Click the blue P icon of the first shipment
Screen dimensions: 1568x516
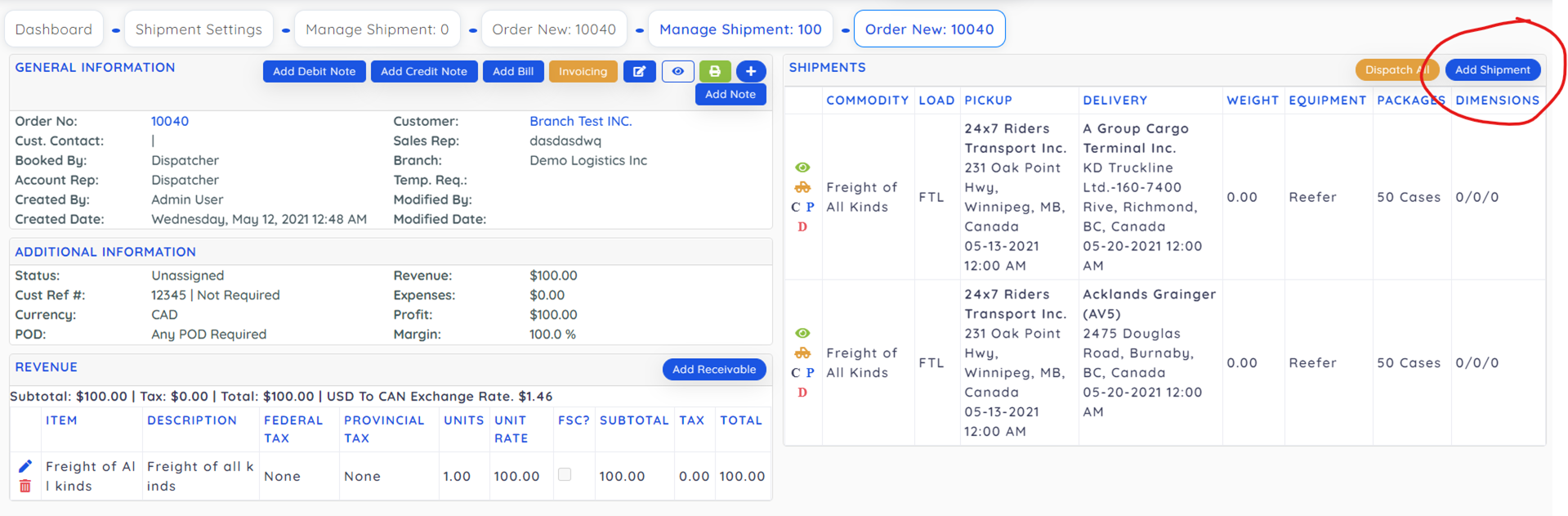point(811,207)
